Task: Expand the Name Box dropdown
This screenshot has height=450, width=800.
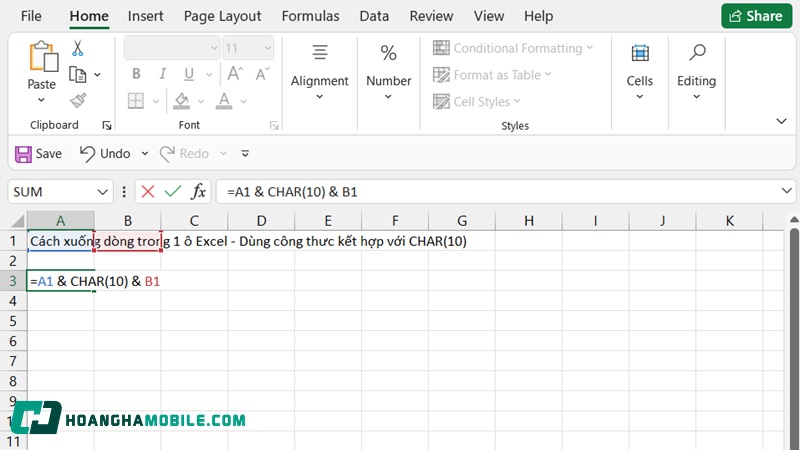Action: coord(103,192)
